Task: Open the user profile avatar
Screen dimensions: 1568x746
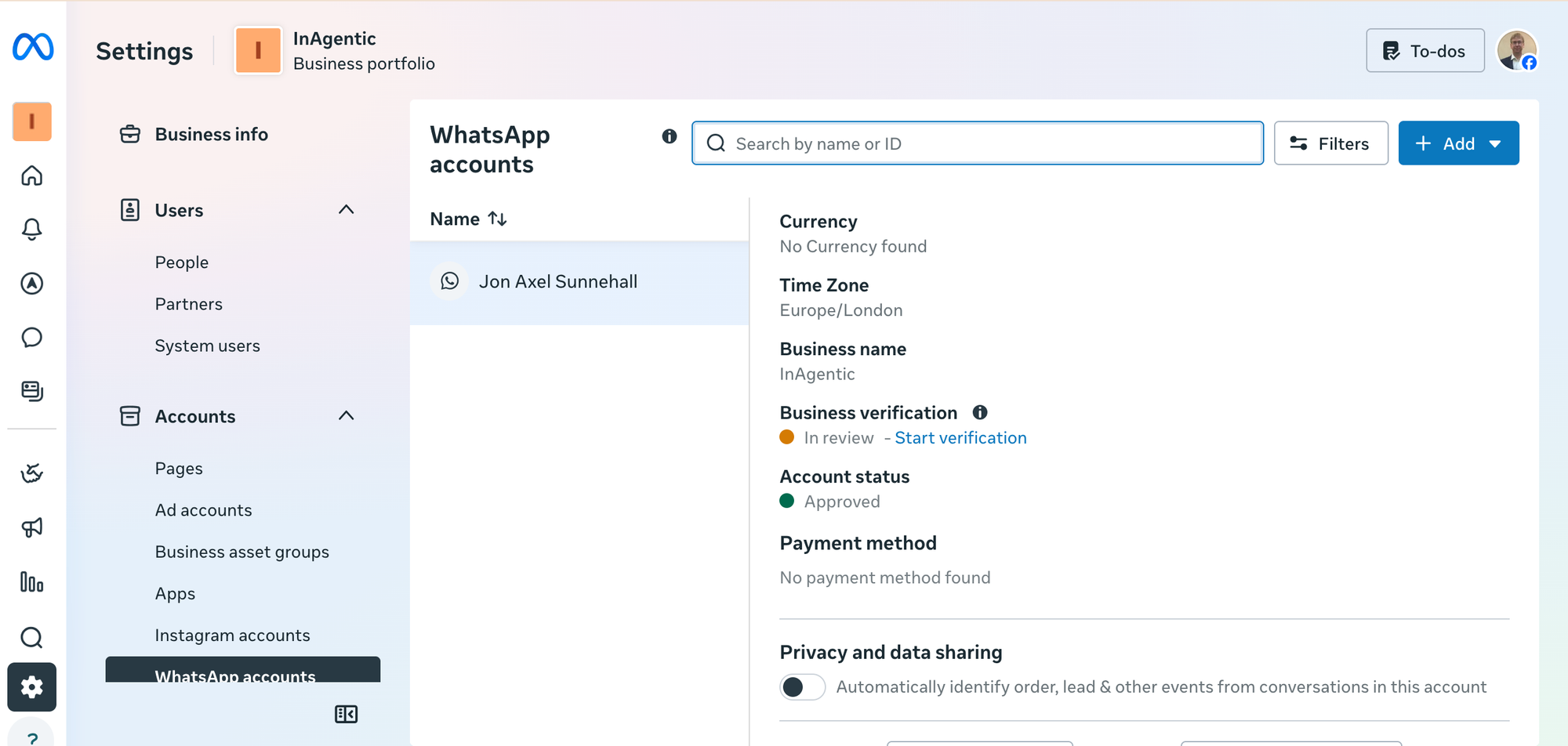Action: tap(1517, 50)
